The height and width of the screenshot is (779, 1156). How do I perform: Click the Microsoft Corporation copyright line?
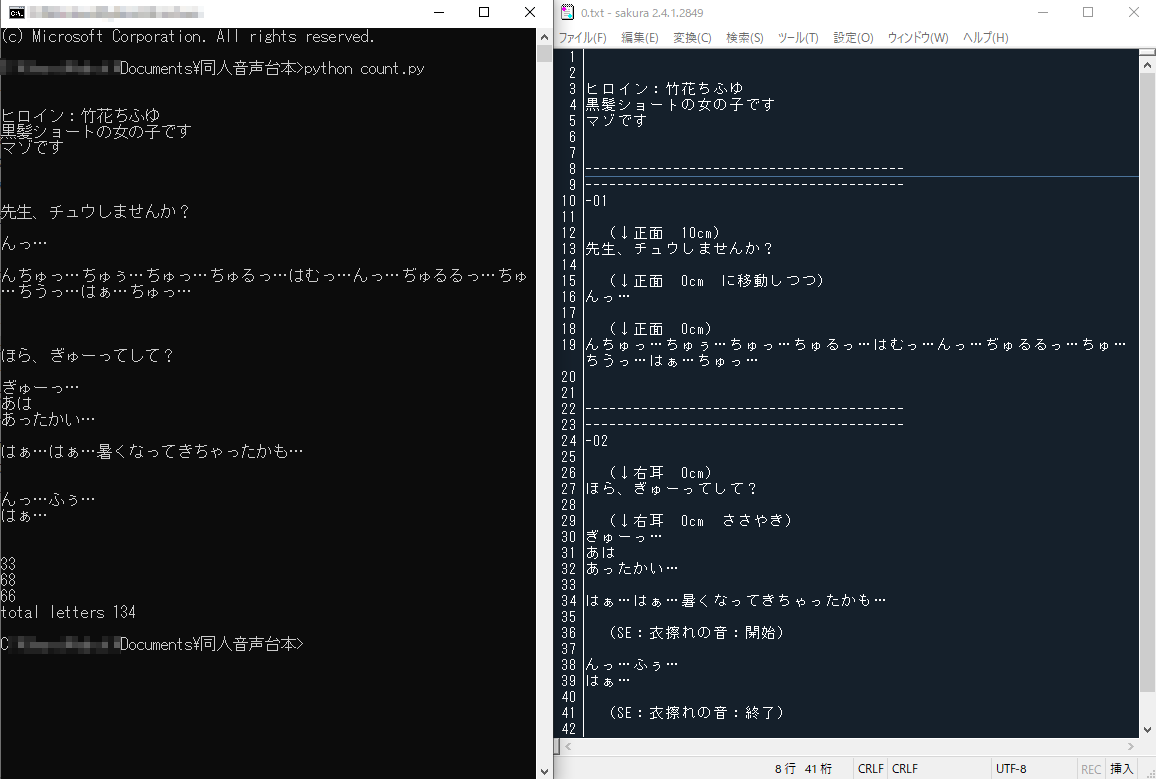click(187, 37)
